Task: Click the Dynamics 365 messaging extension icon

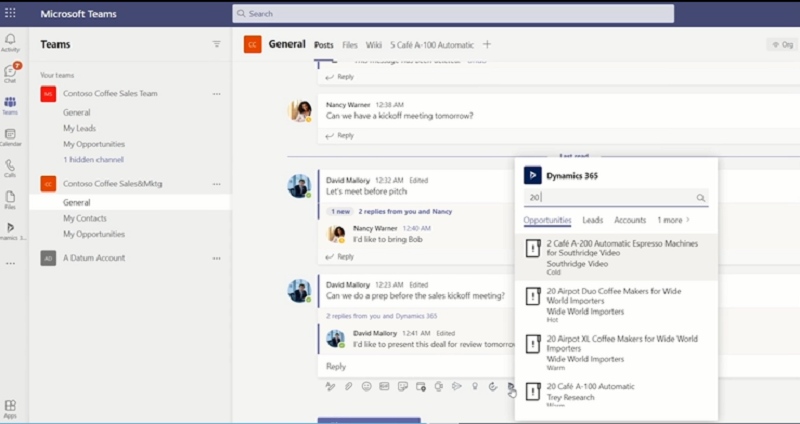Action: (x=511, y=387)
